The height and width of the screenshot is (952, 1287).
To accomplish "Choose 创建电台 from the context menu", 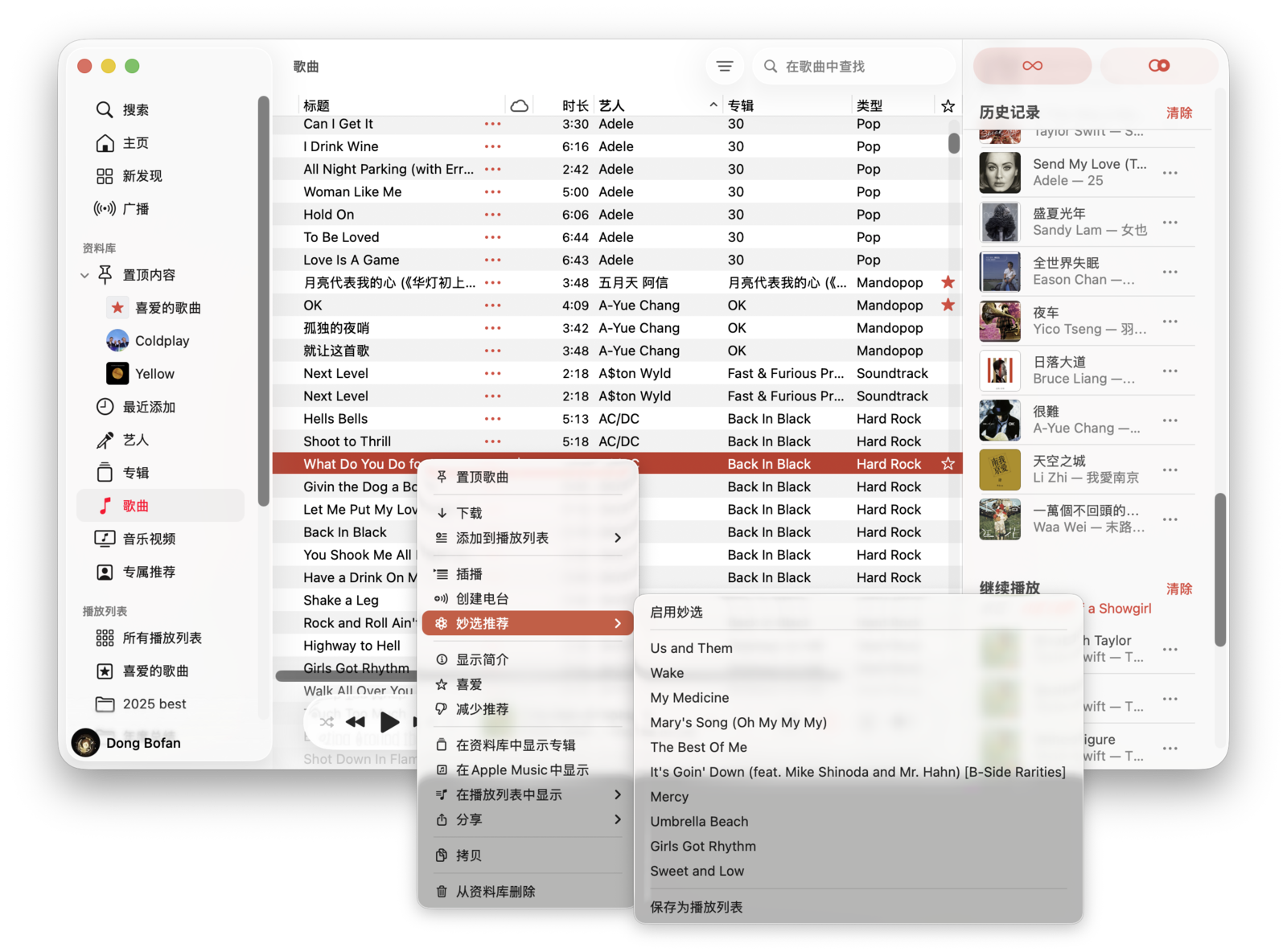I will coord(528,598).
